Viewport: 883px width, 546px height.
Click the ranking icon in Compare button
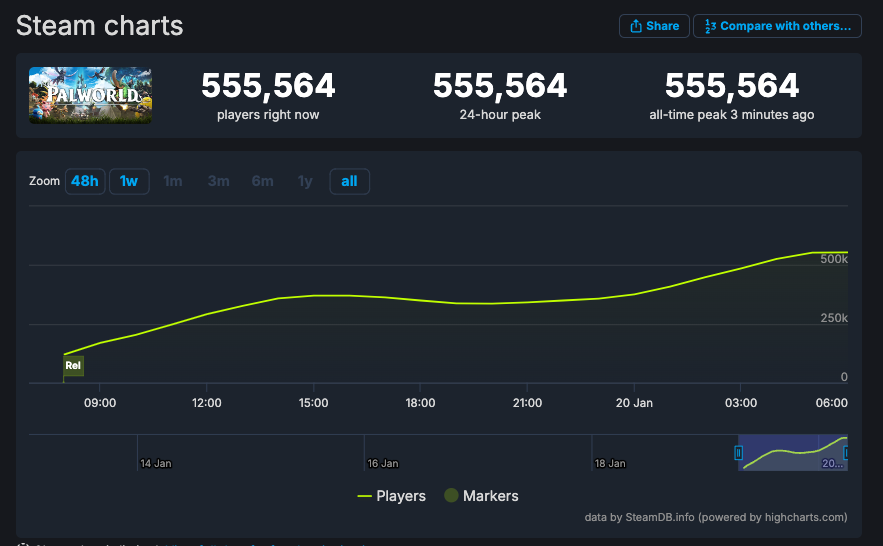711,26
